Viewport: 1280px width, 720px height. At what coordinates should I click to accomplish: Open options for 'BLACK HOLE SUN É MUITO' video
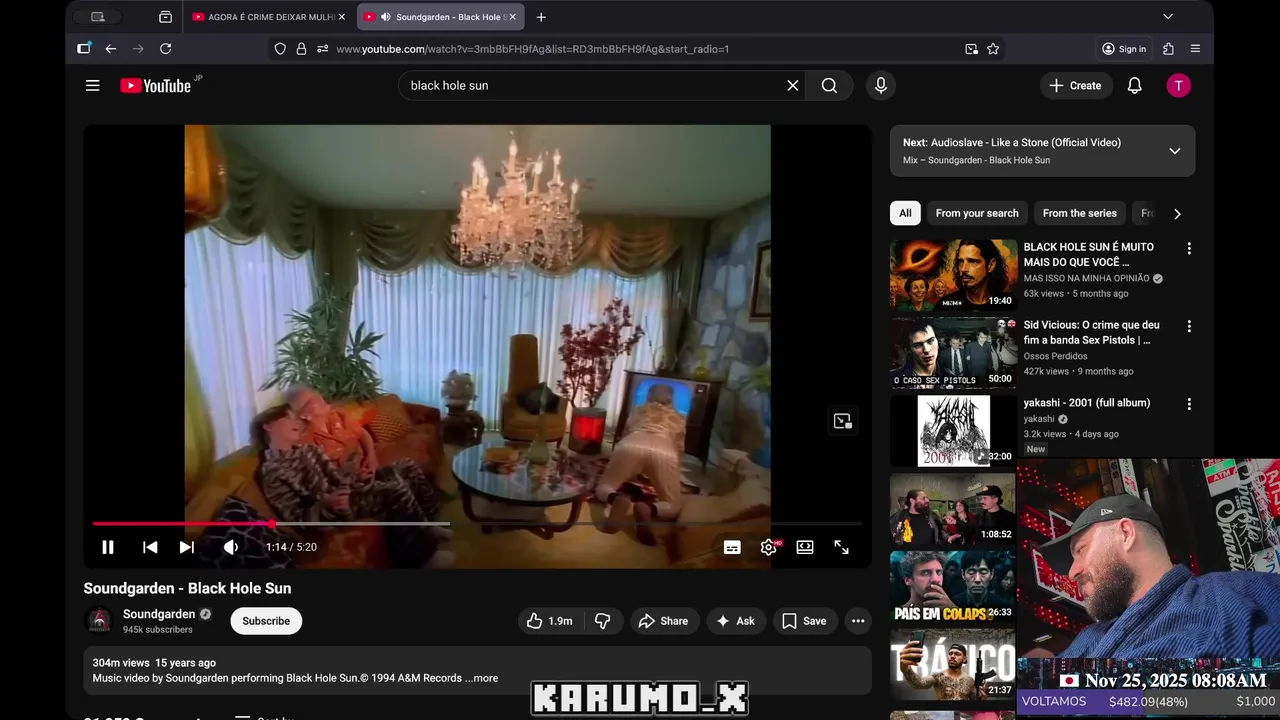point(1189,248)
